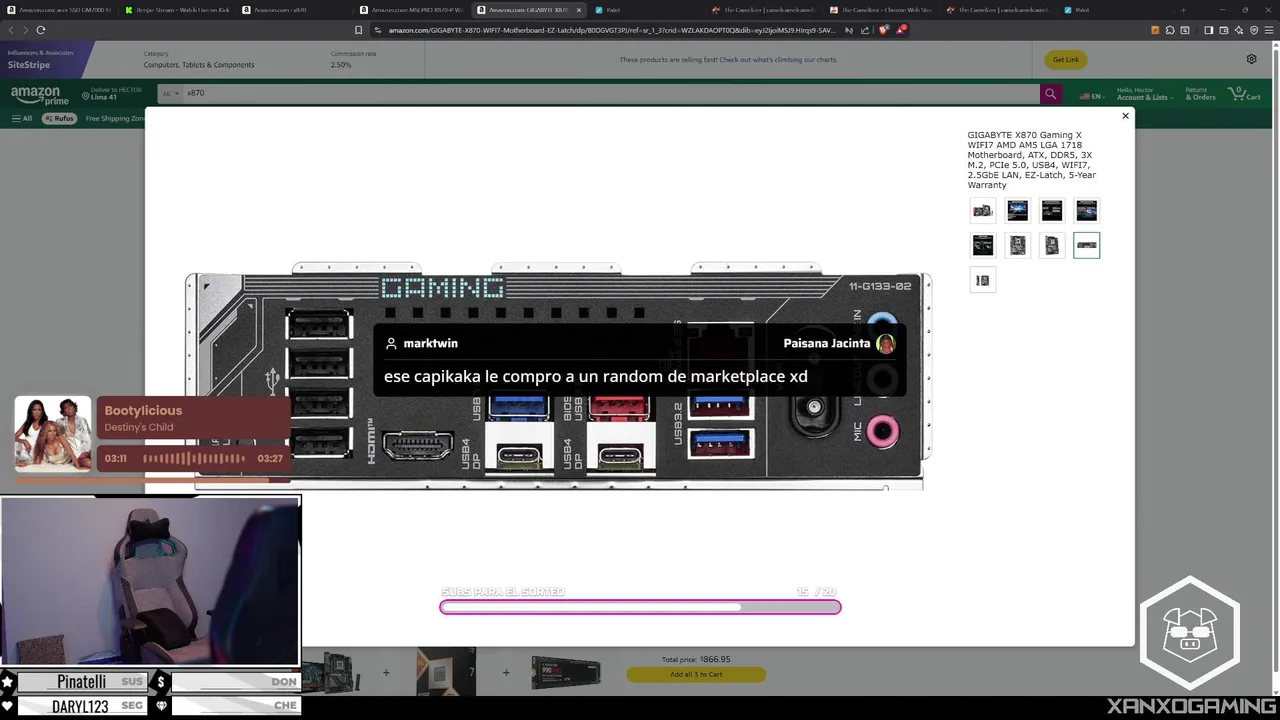1280x720 pixels.
Task: Switch to the acer SSD GM7000 tab
Action: (x=60, y=10)
